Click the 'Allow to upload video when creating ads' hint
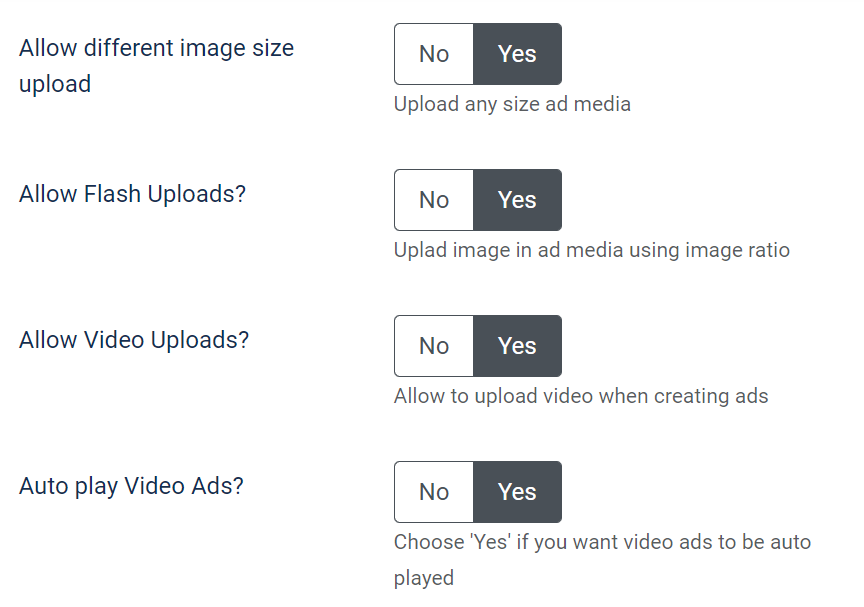Viewport: 864px width, 607px height. tap(581, 396)
